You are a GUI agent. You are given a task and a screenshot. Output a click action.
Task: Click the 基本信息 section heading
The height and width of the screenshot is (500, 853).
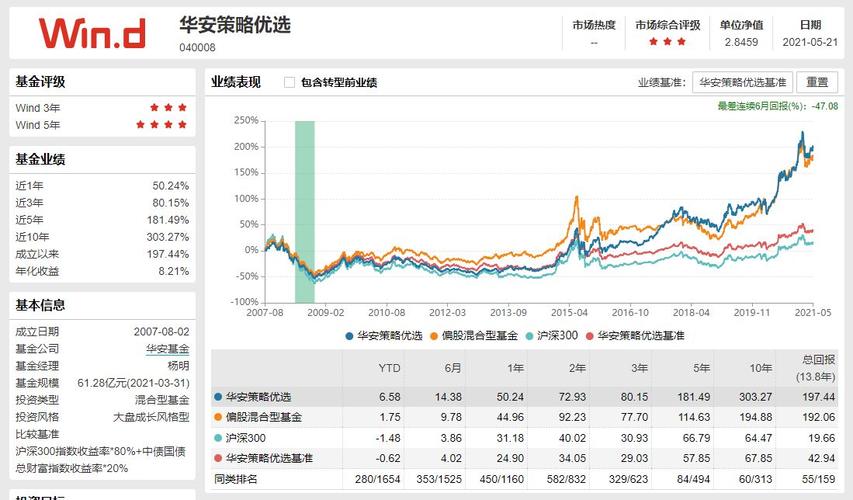40,305
